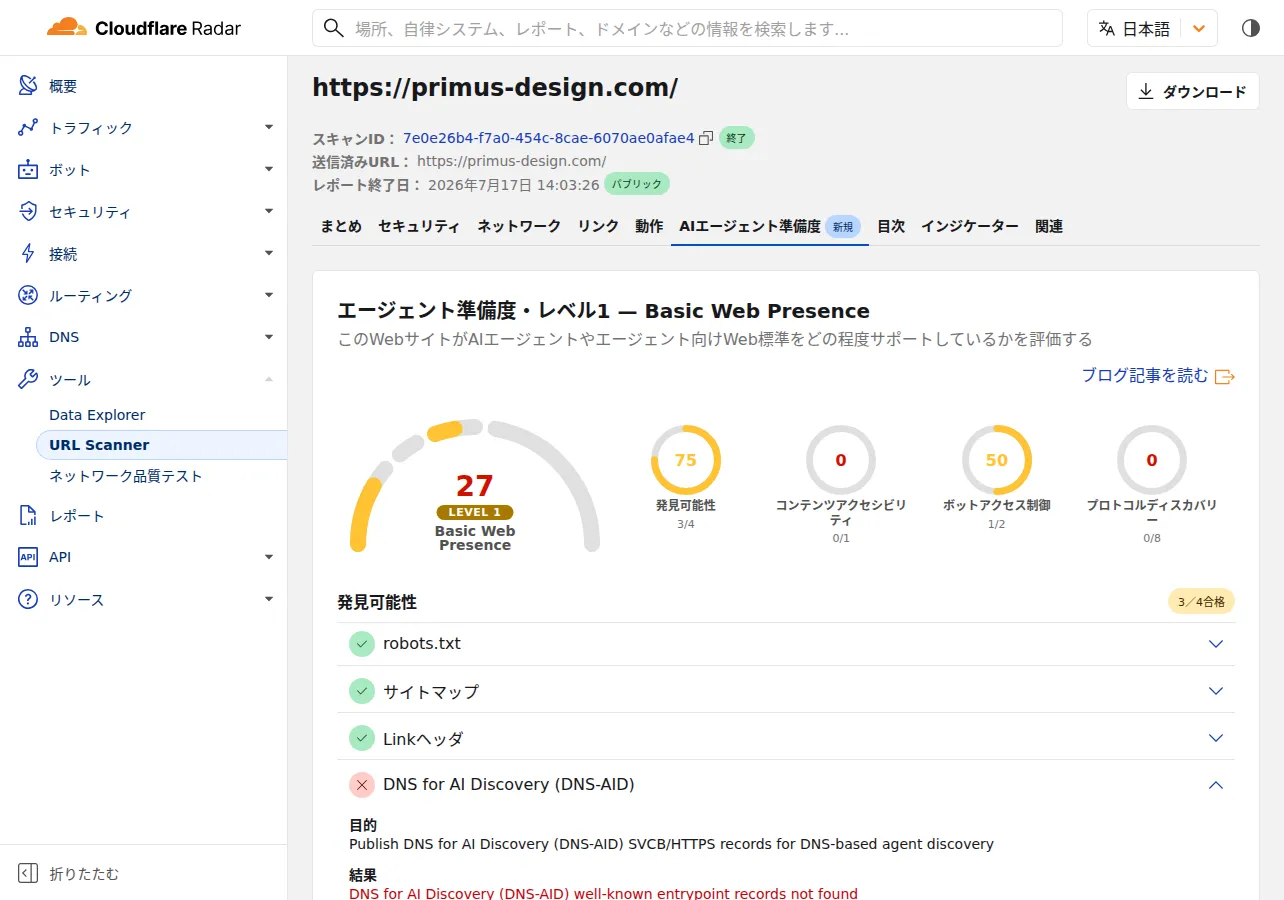This screenshot has height=900, width=1284.
Task: Switch to the ネットワーク tab
Action: 519,227
